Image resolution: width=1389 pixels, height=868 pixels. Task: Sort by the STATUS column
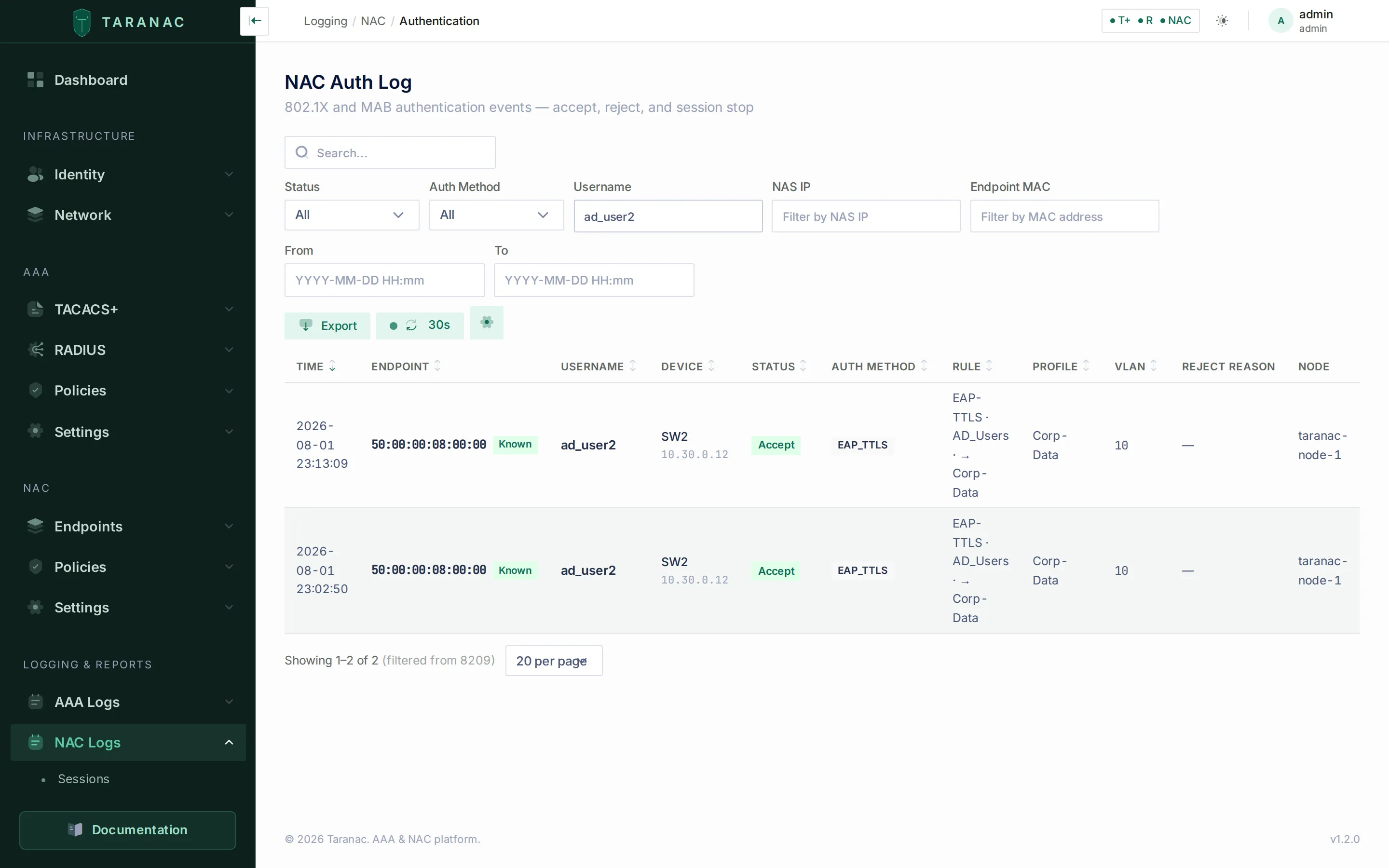coord(779,366)
